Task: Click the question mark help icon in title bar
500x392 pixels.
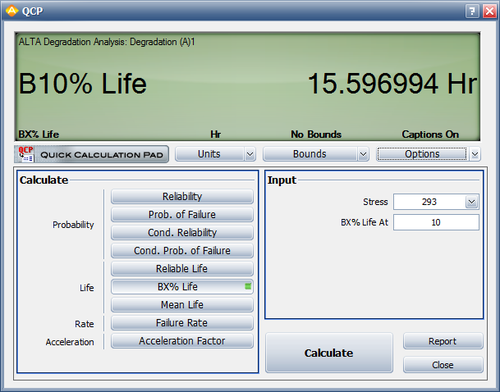Action: point(472,11)
